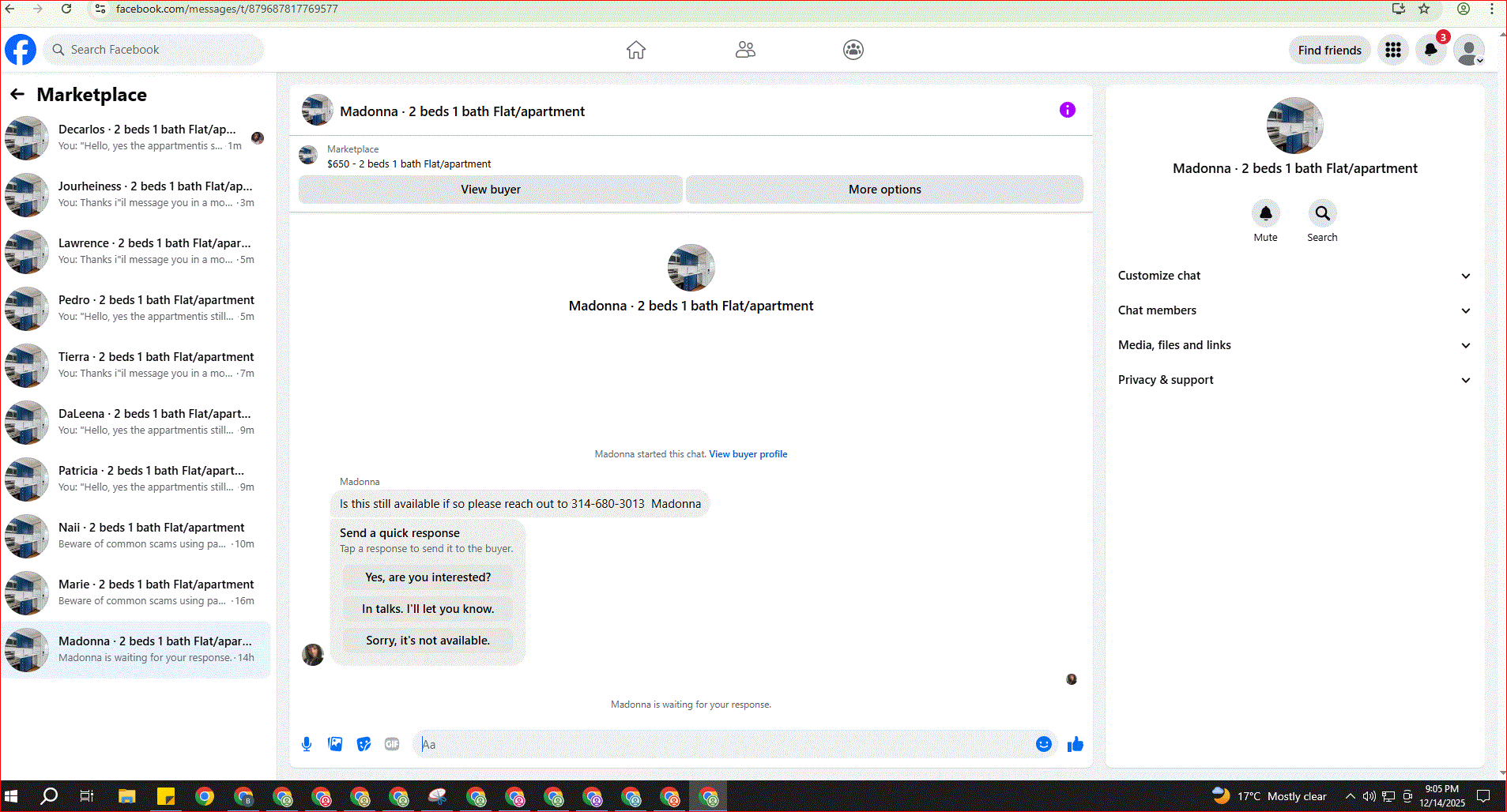Open the emoji picker smiley icon

pyautogui.click(x=1044, y=744)
